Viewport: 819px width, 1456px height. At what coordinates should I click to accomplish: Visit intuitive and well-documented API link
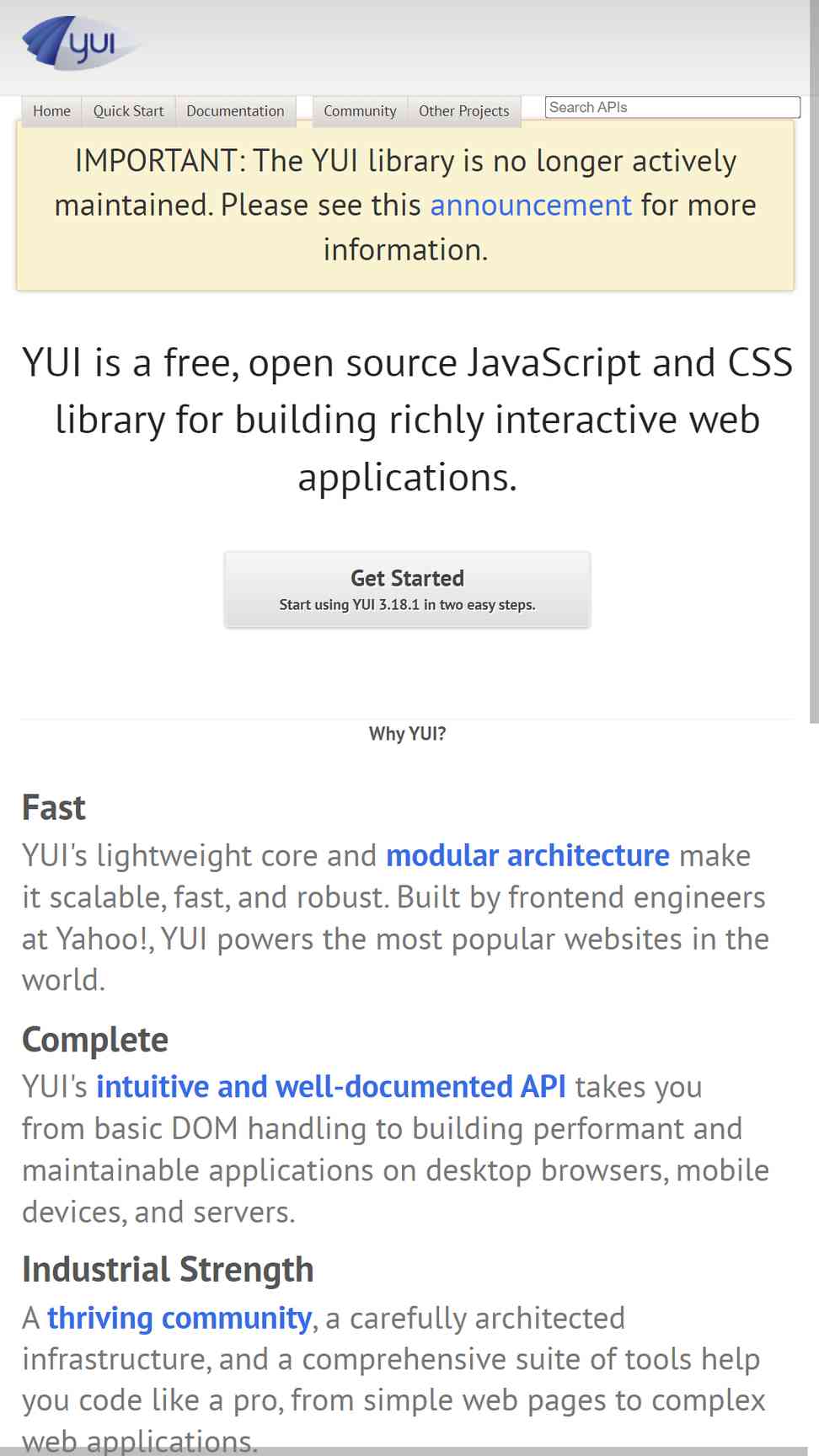(x=331, y=1086)
